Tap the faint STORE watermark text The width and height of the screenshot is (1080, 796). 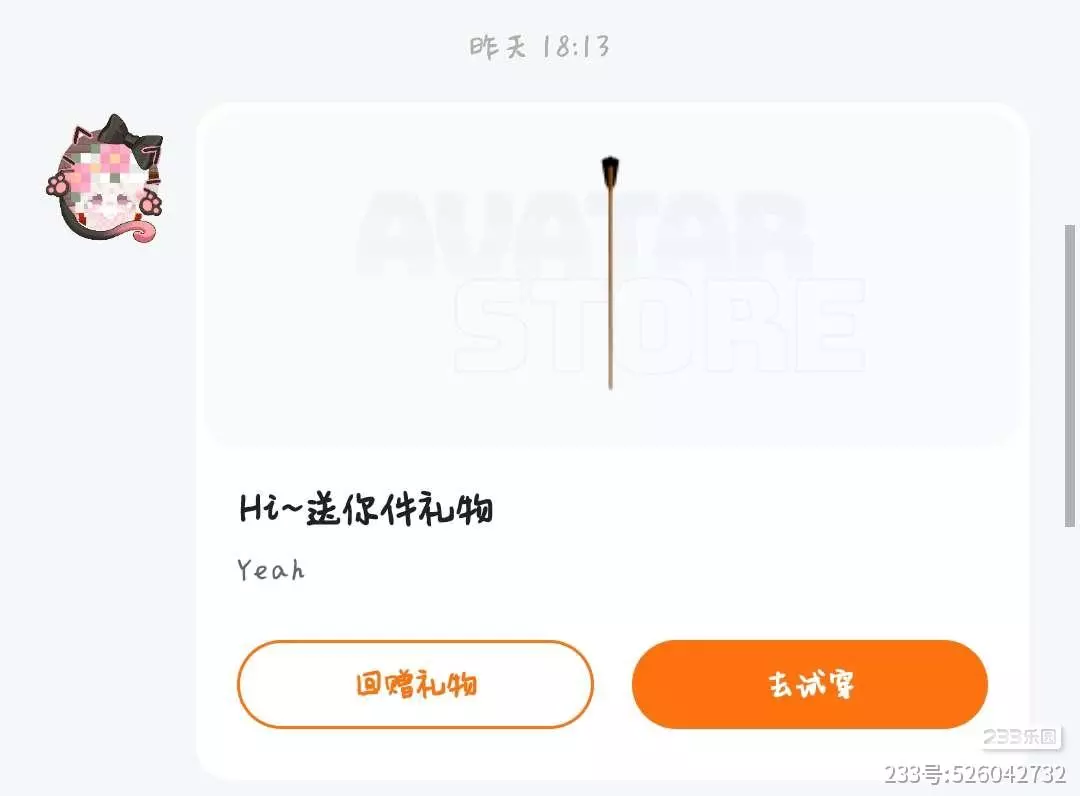tap(659, 326)
